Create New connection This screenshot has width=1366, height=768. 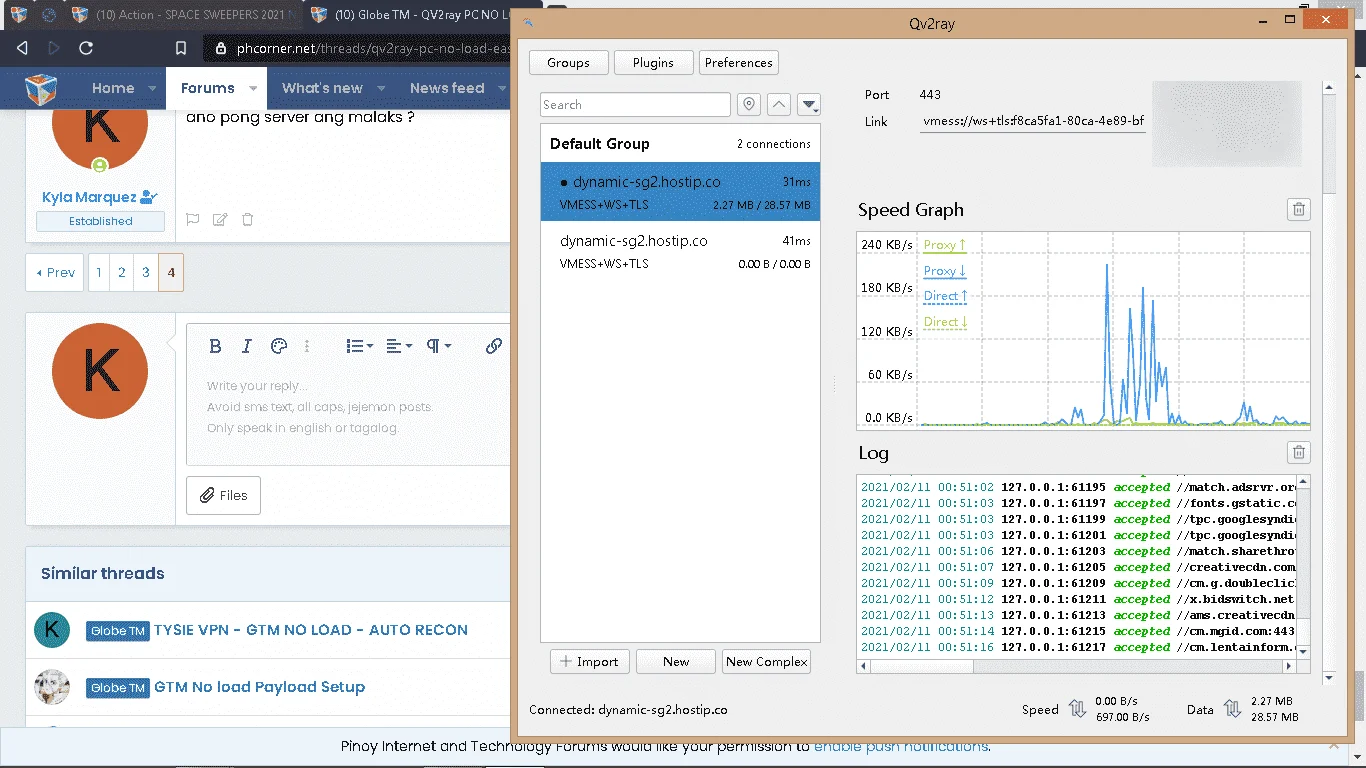click(676, 661)
